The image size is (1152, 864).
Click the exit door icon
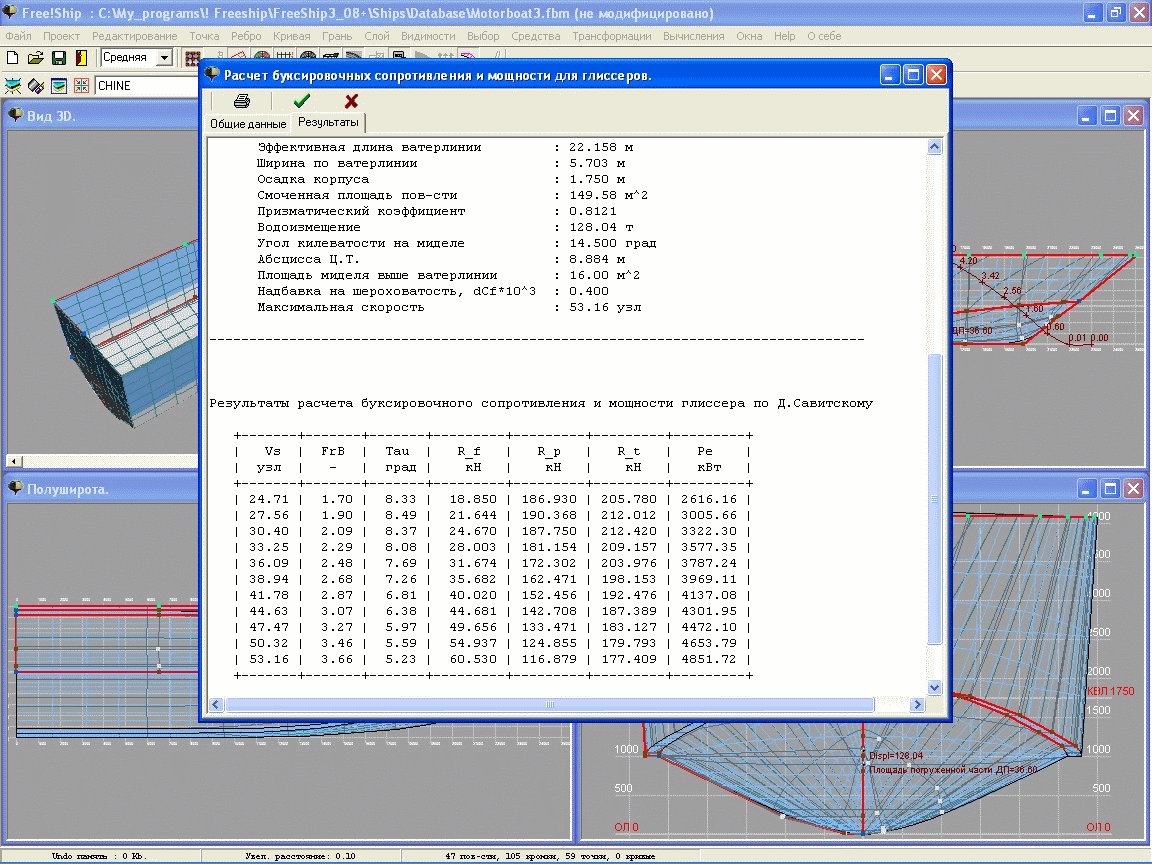(81, 57)
